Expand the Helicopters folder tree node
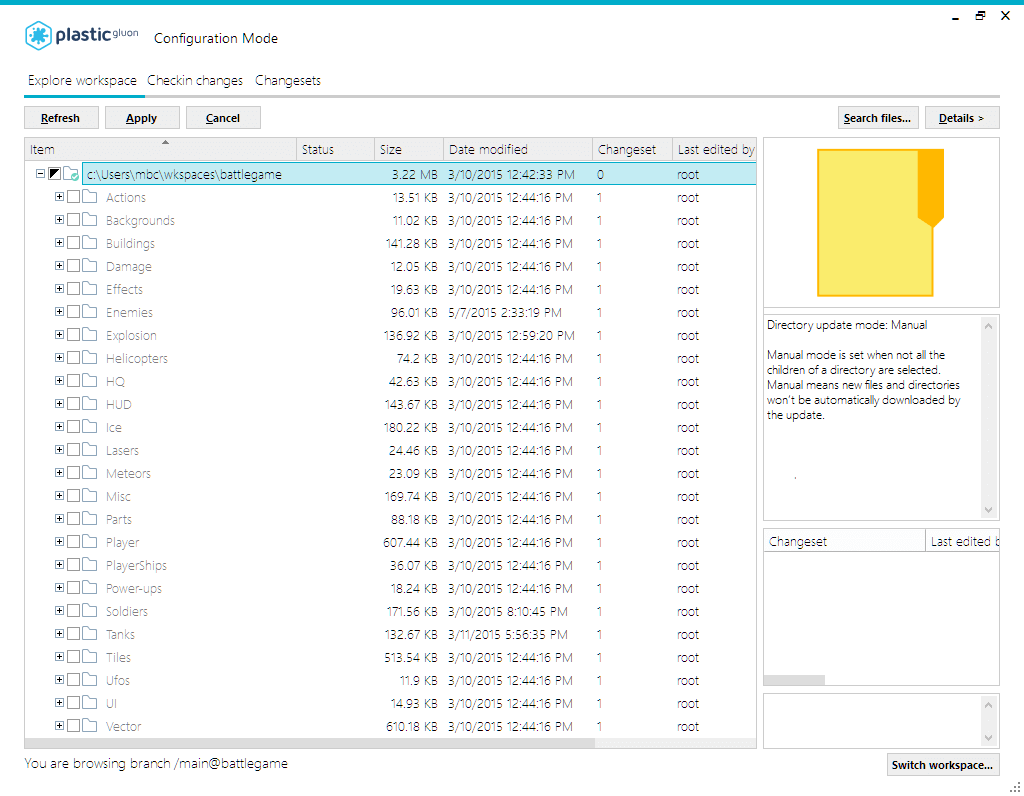This screenshot has height=796, width=1024. coord(59,358)
